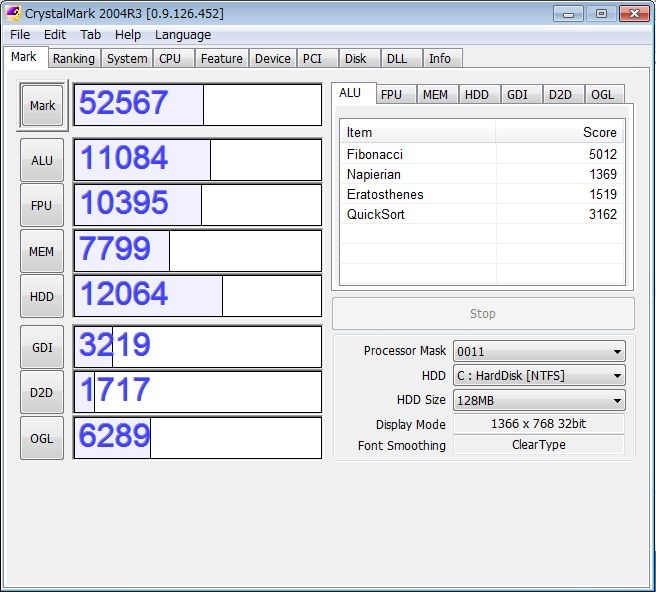
Task: Minimize the CrystalMark window
Action: pos(568,14)
